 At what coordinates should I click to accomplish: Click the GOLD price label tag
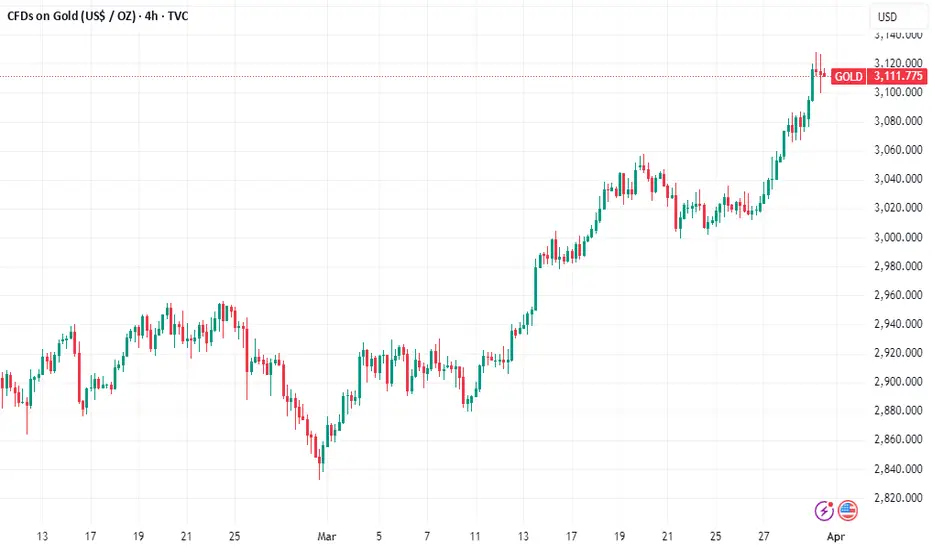(x=848, y=76)
